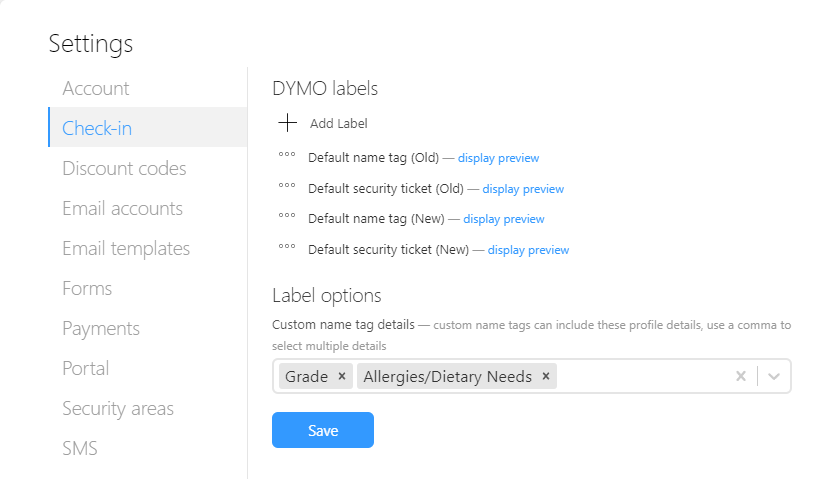Screen dimensions: 823x479
Task: Open options dots for Default security ticket (New)
Action: pyautogui.click(x=286, y=248)
